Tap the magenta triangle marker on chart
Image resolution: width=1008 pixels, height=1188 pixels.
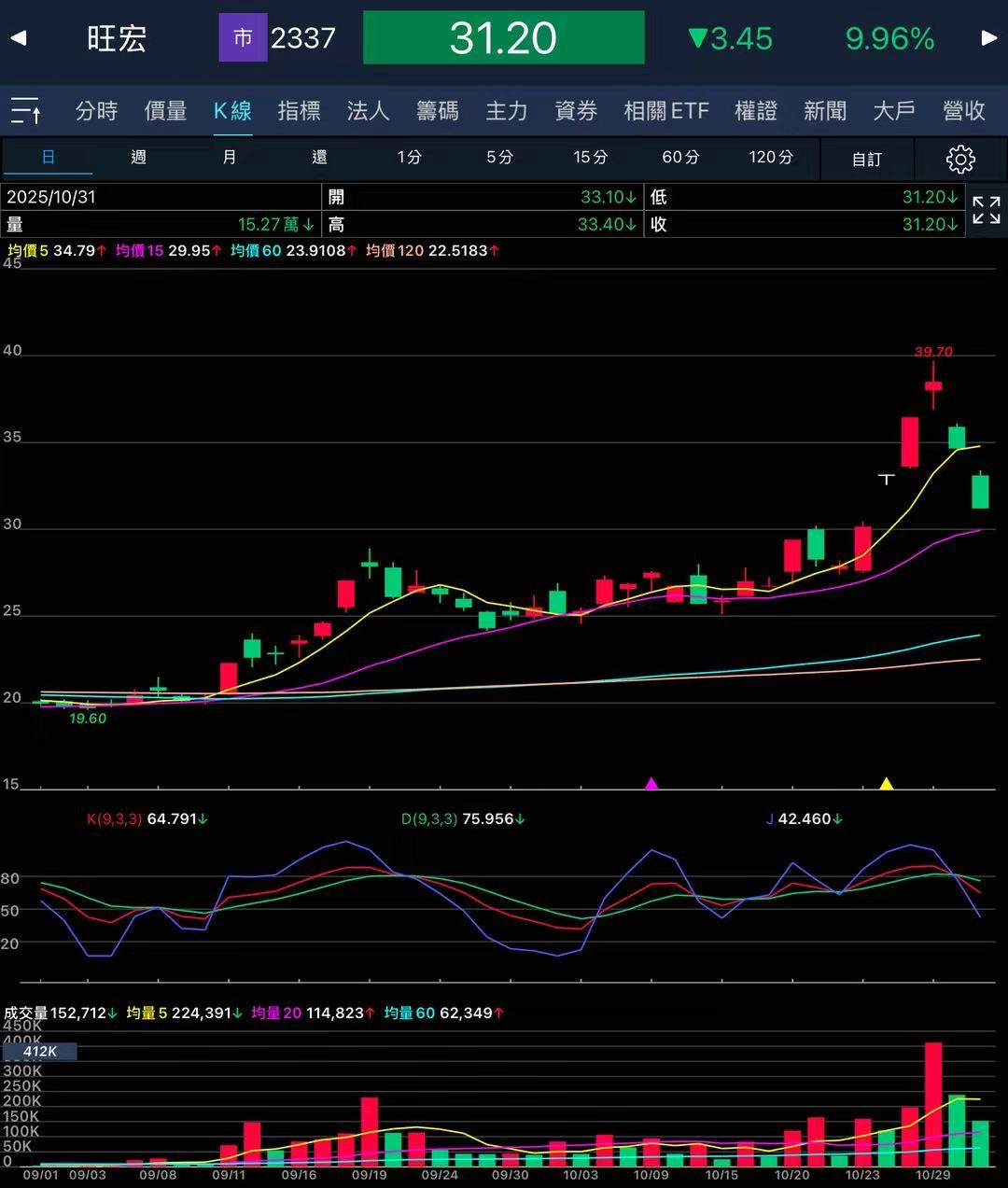point(651,783)
